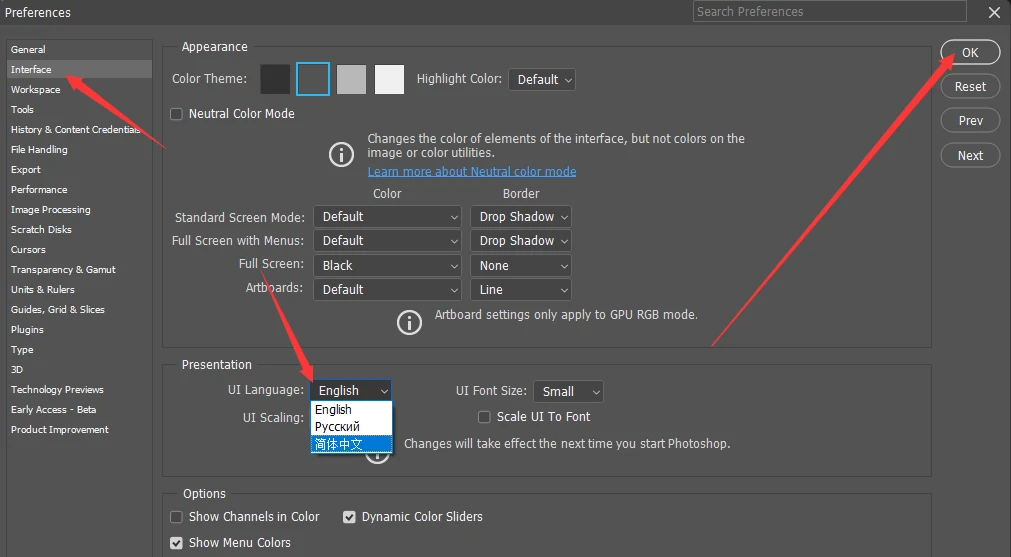Close the Preferences dialog with X

(994, 12)
